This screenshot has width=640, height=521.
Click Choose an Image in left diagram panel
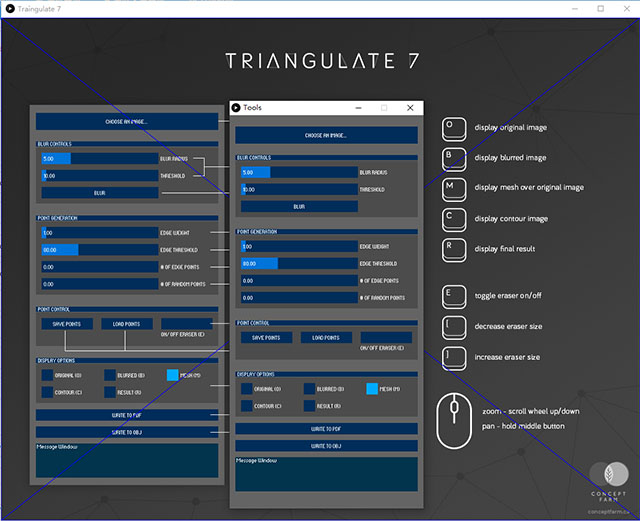pos(127,122)
